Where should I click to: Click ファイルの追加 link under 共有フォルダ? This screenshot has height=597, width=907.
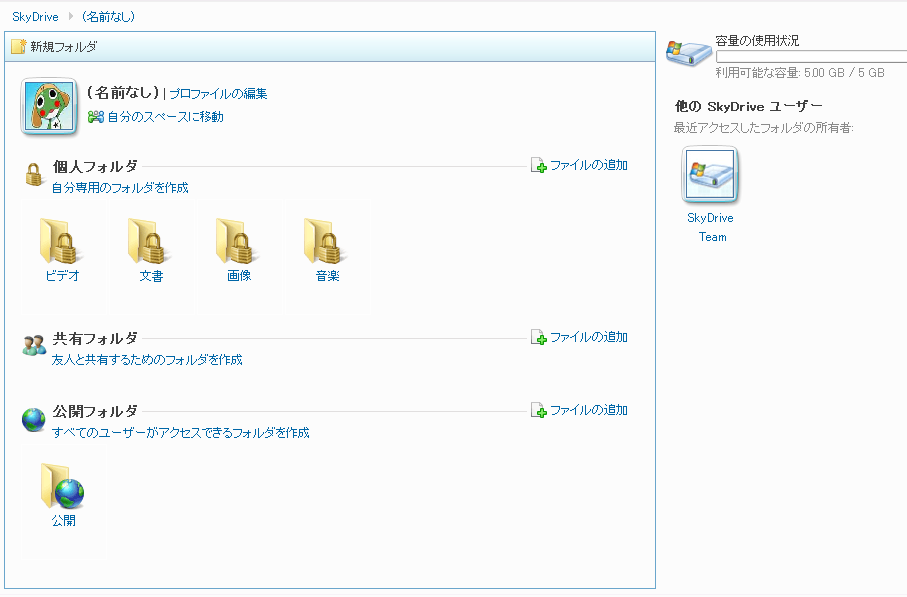(x=589, y=337)
